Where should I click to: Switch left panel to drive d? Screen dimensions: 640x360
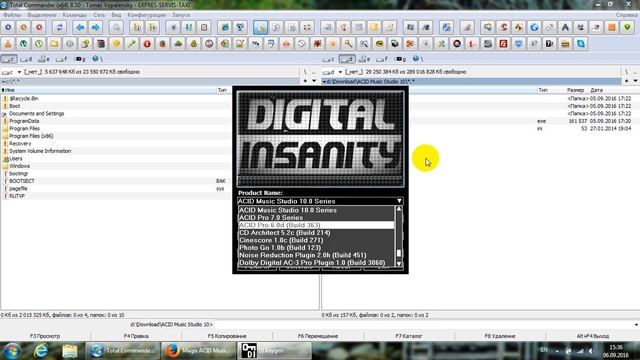pyautogui.click(x=27, y=59)
